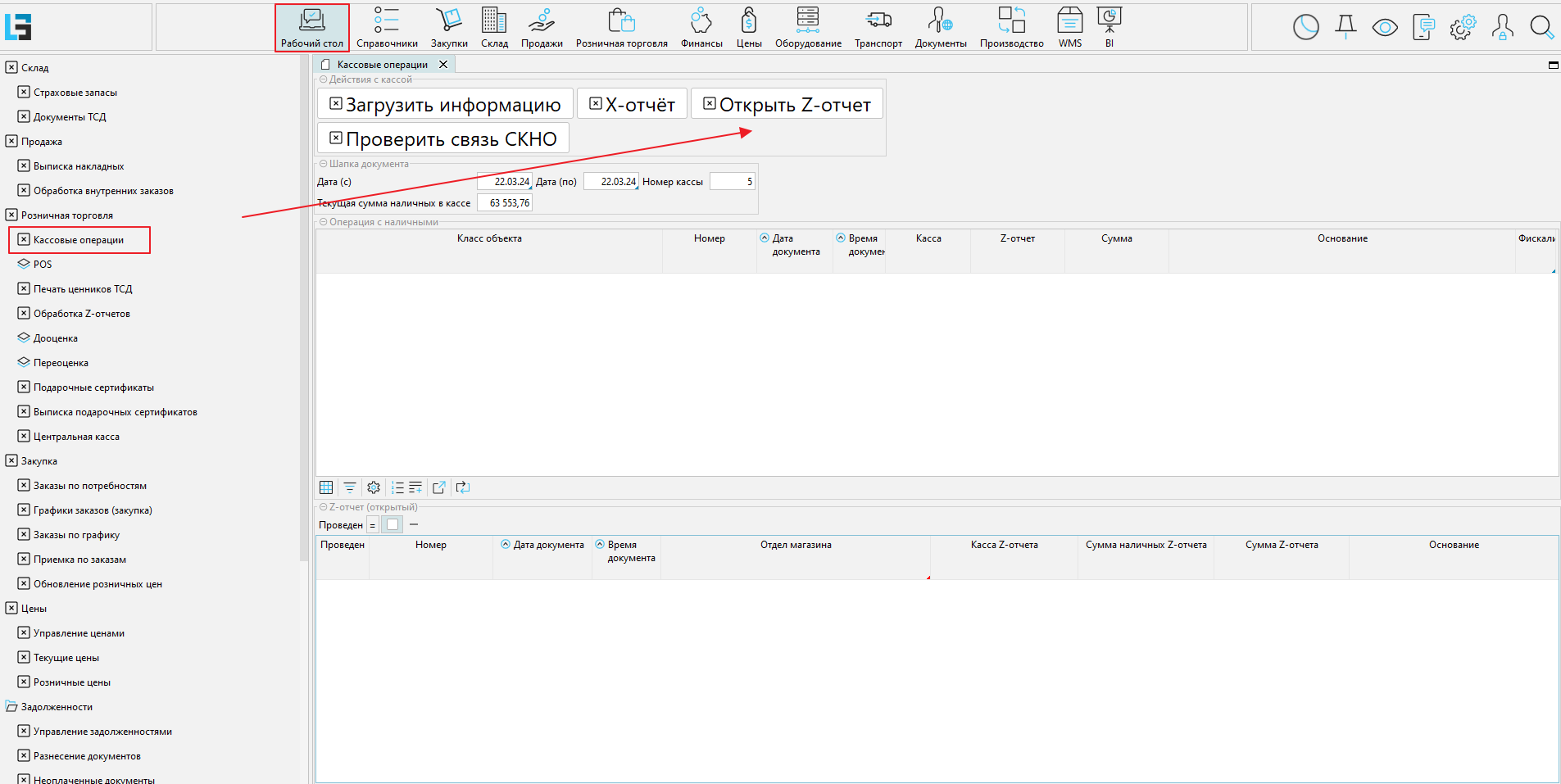This screenshot has height=784, width=1561.
Task: Click the pin icon in top-right toolbar
Action: pos(1345,28)
